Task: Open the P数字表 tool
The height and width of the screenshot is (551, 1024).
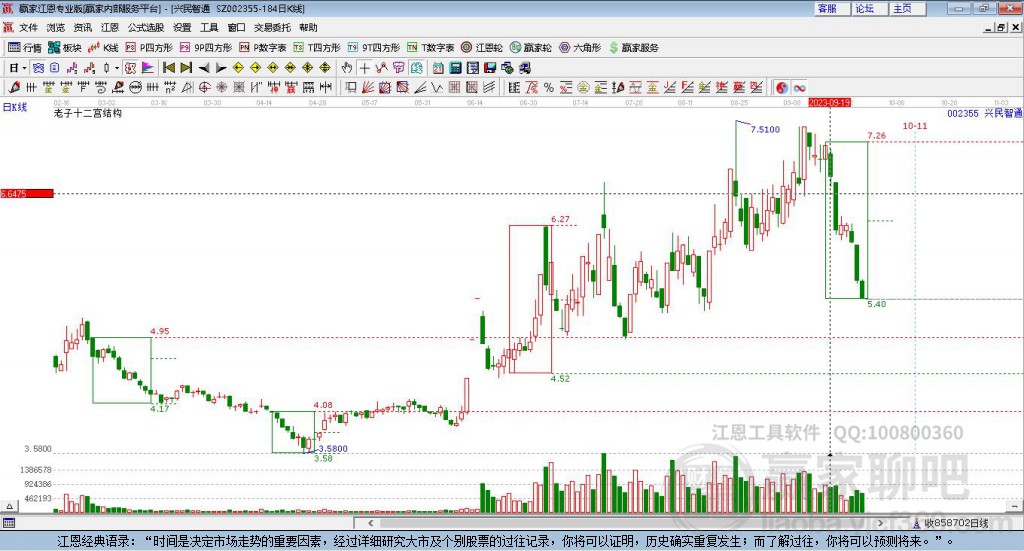Action: pos(263,48)
